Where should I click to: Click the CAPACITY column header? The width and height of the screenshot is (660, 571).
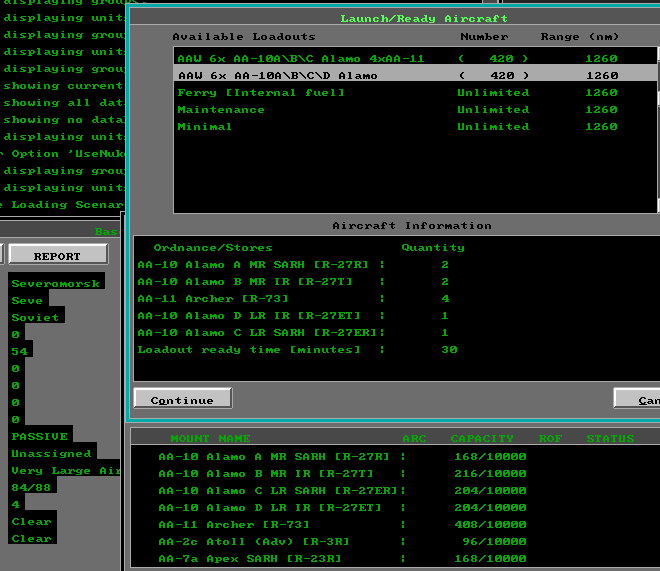click(x=482, y=438)
